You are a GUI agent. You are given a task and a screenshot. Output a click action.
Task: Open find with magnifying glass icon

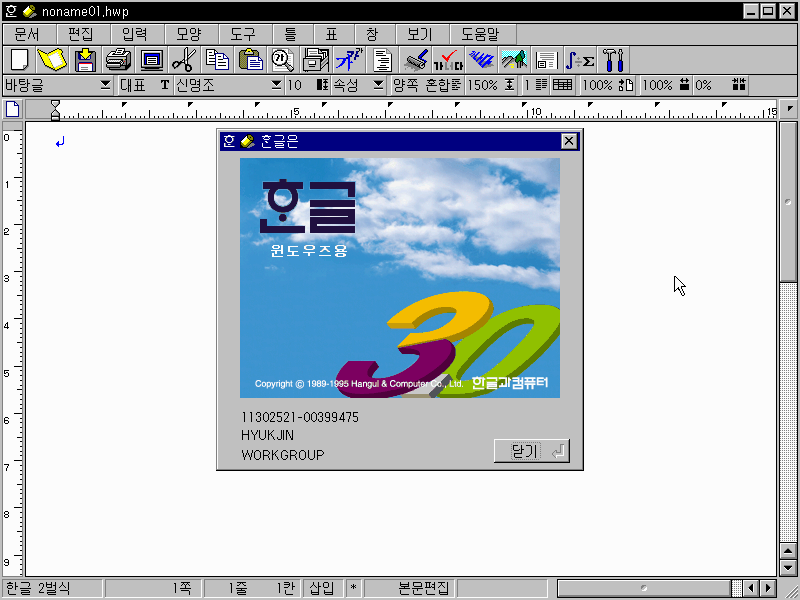283,60
